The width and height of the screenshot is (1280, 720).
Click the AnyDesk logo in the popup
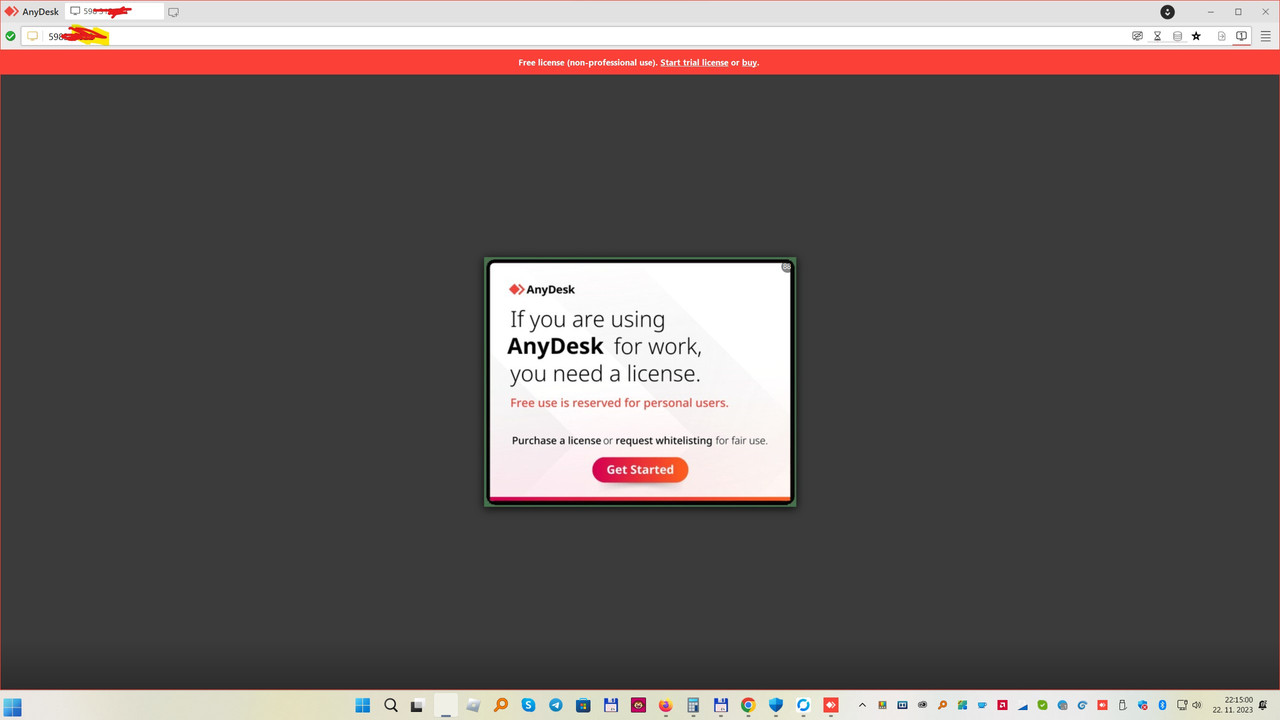point(542,289)
